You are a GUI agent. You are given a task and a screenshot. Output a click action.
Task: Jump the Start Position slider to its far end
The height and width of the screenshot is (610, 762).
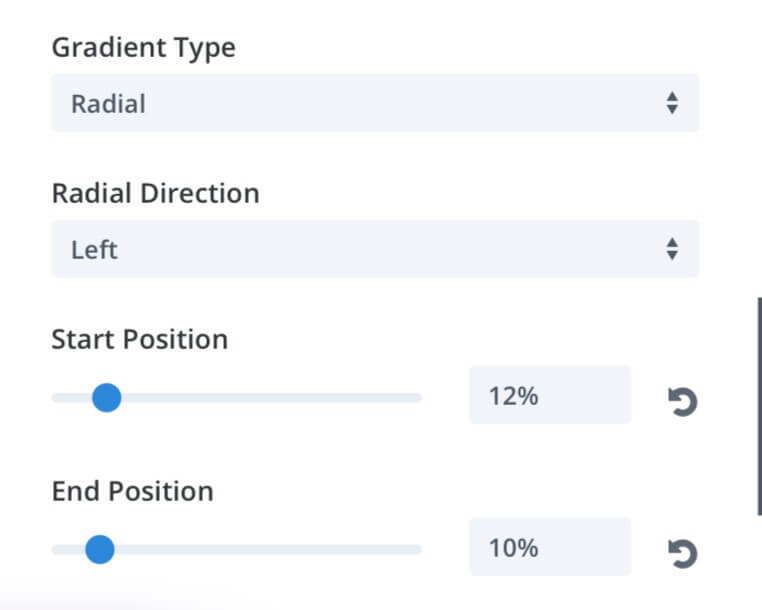(419, 398)
